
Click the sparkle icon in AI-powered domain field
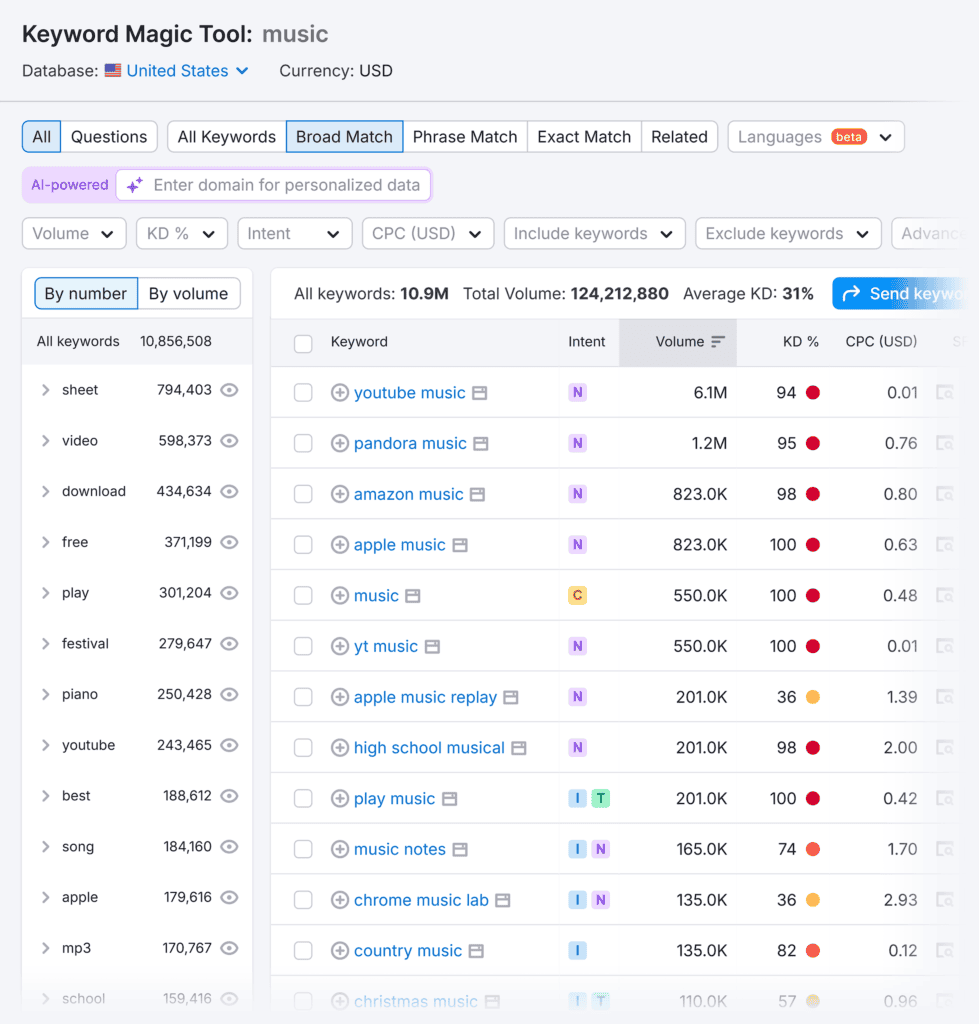coord(135,185)
